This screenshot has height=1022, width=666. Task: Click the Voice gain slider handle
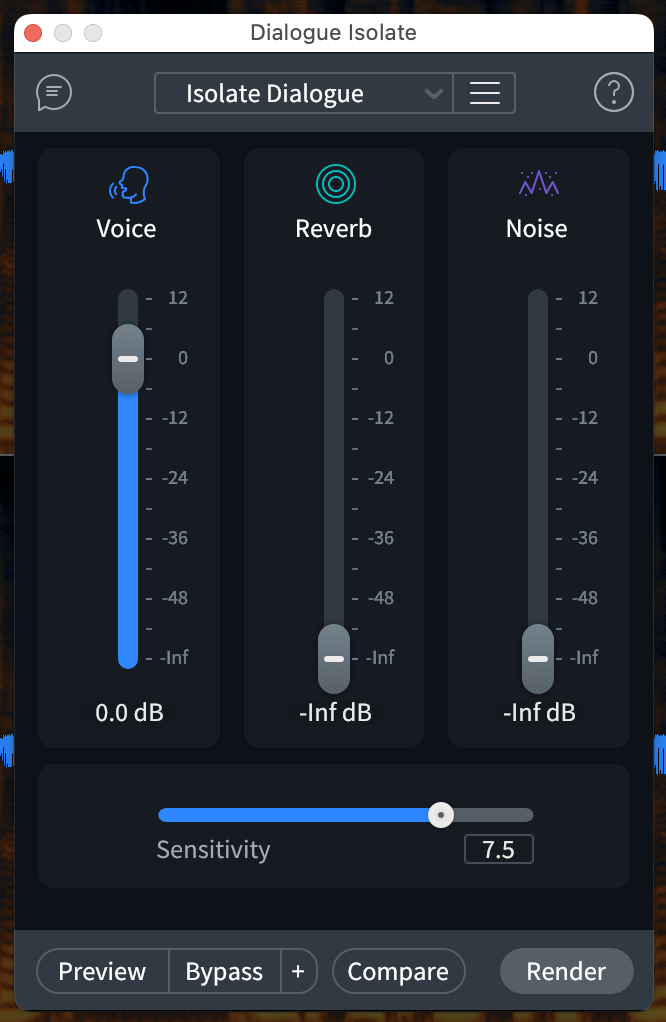click(x=128, y=358)
